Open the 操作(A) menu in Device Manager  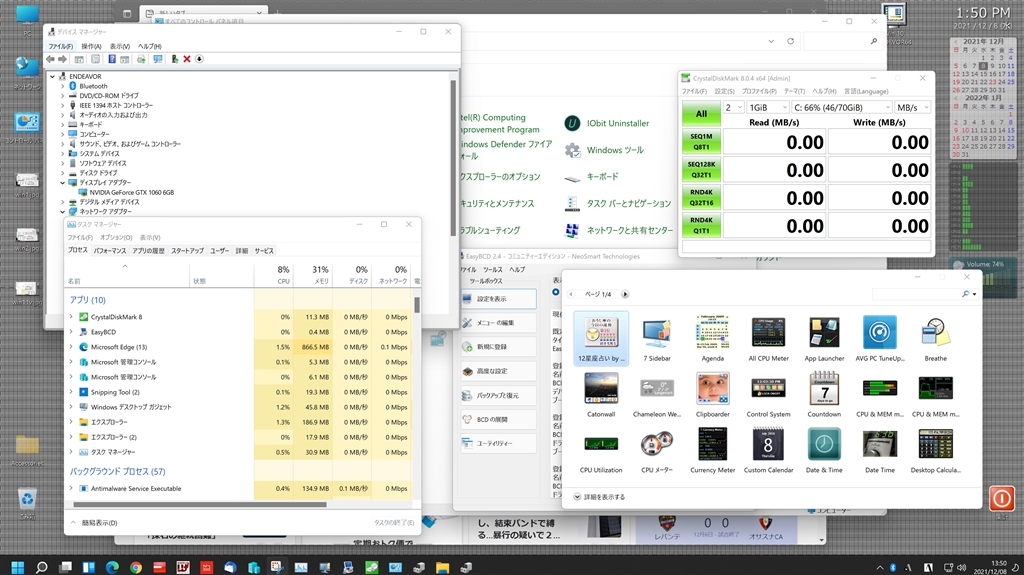[91, 46]
